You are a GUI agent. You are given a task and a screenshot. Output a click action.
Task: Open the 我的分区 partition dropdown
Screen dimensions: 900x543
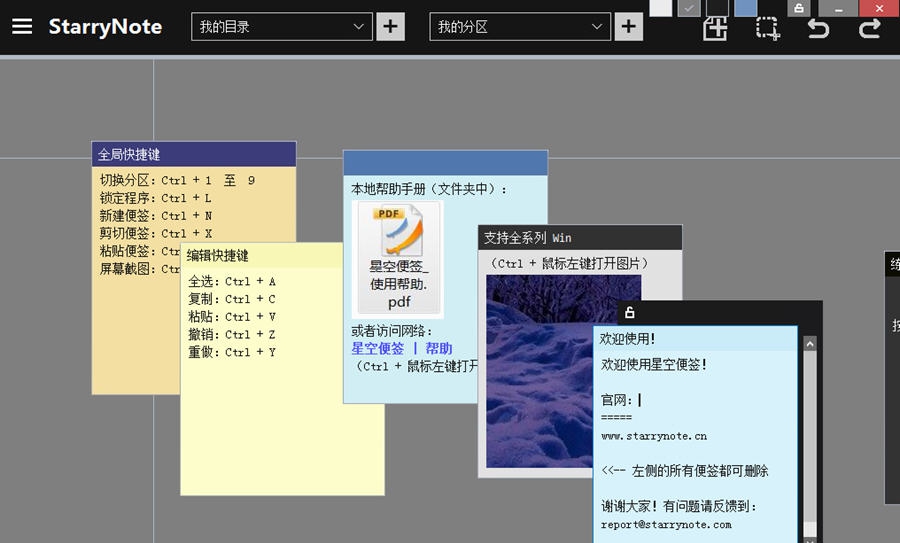[520, 26]
